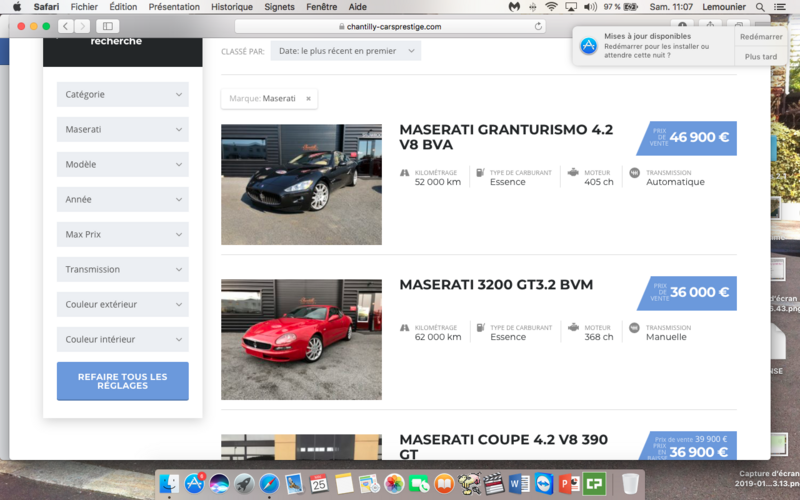Expand the Catégorie filter dropdown
This screenshot has height=500, width=800.
pyautogui.click(x=123, y=94)
